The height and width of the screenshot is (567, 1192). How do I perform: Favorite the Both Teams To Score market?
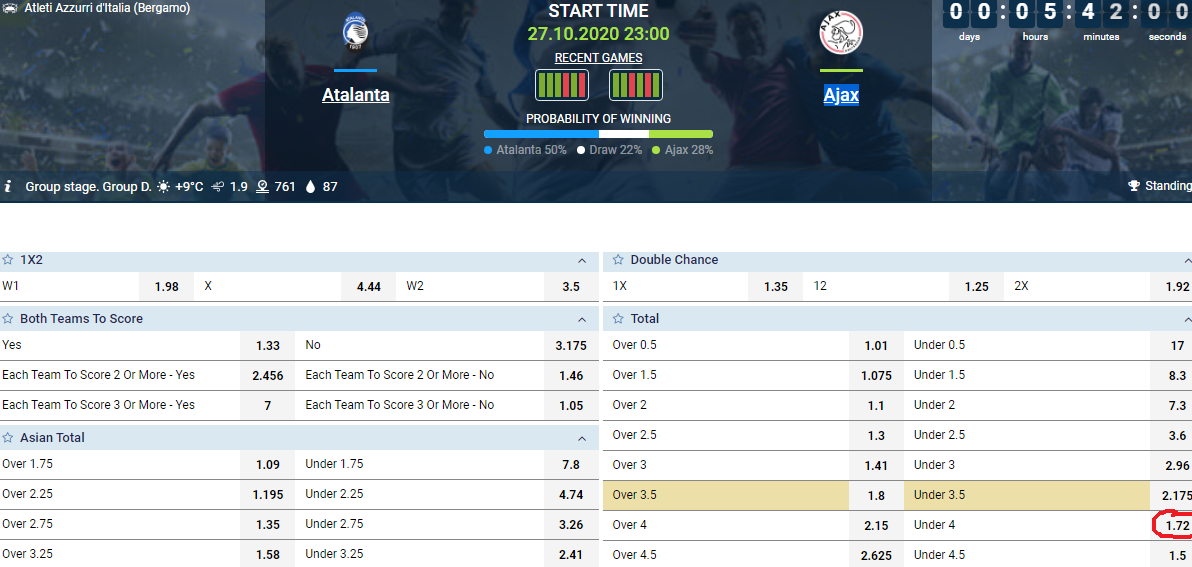[8, 319]
